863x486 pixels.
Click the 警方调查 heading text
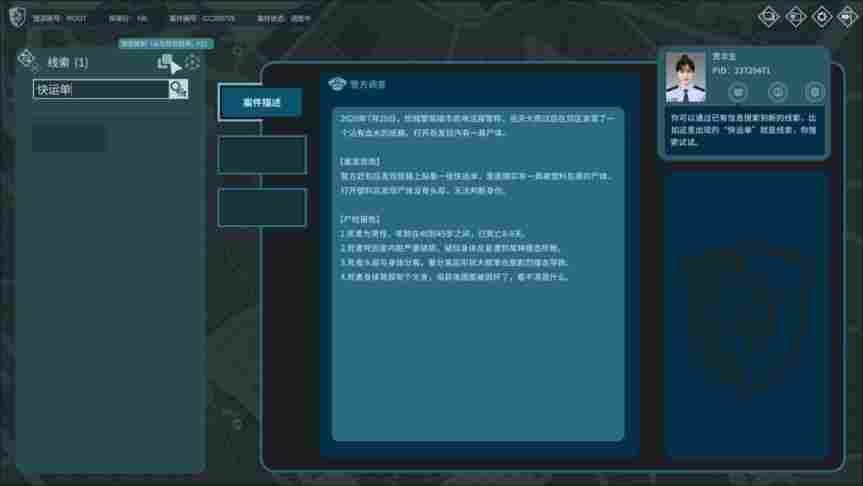(368, 84)
